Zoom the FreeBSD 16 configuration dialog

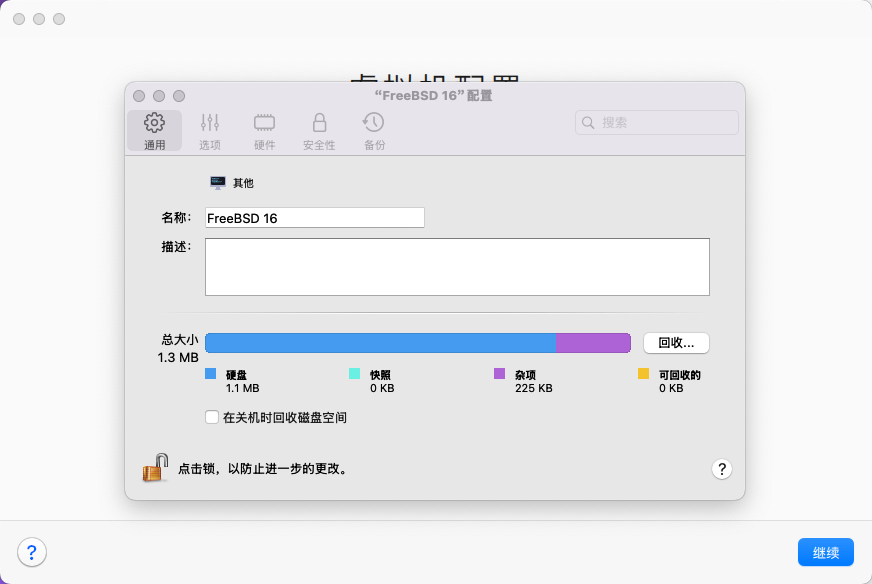tap(179, 96)
